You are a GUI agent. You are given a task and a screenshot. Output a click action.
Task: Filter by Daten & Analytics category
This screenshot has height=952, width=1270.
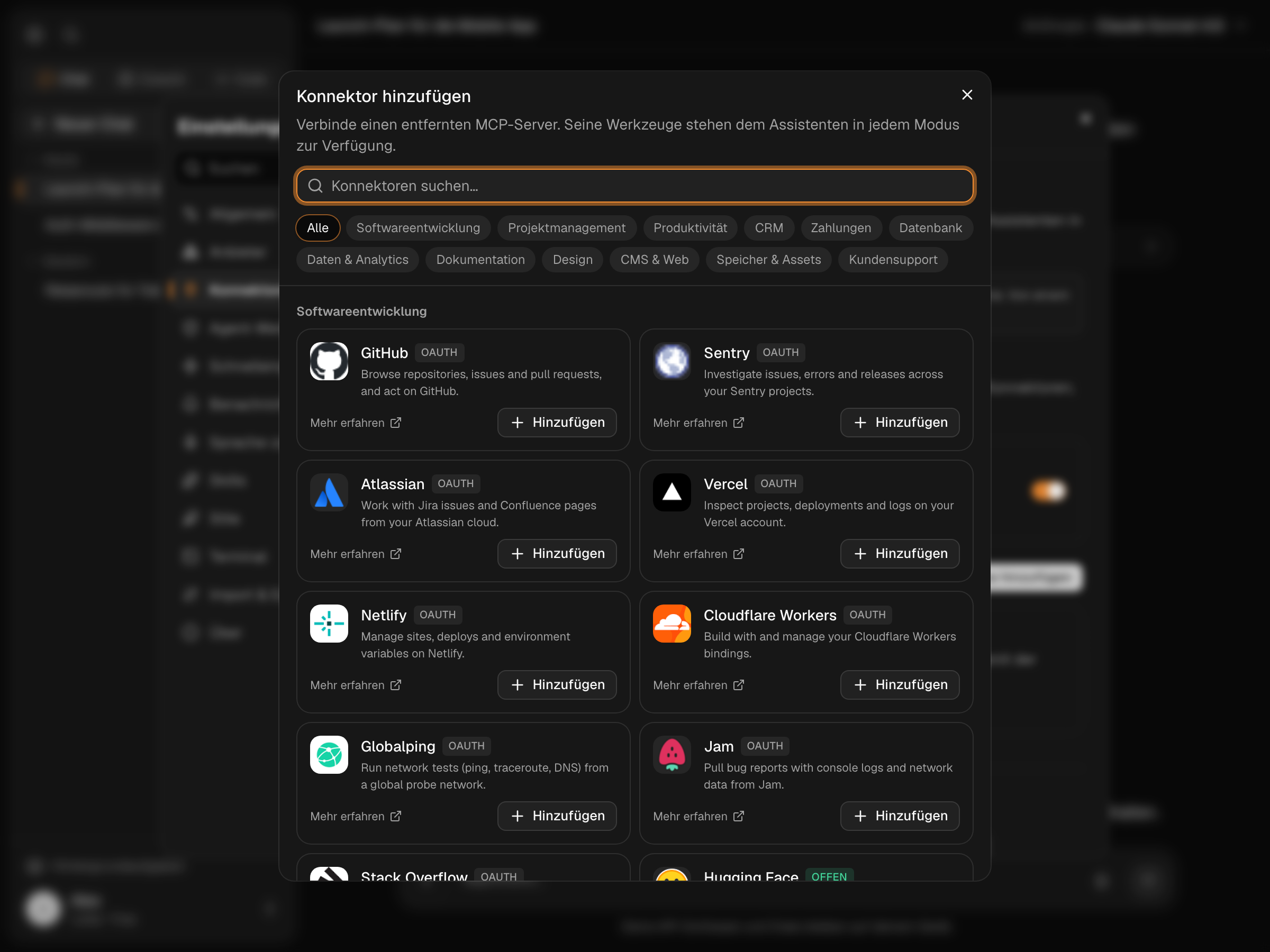(x=357, y=260)
